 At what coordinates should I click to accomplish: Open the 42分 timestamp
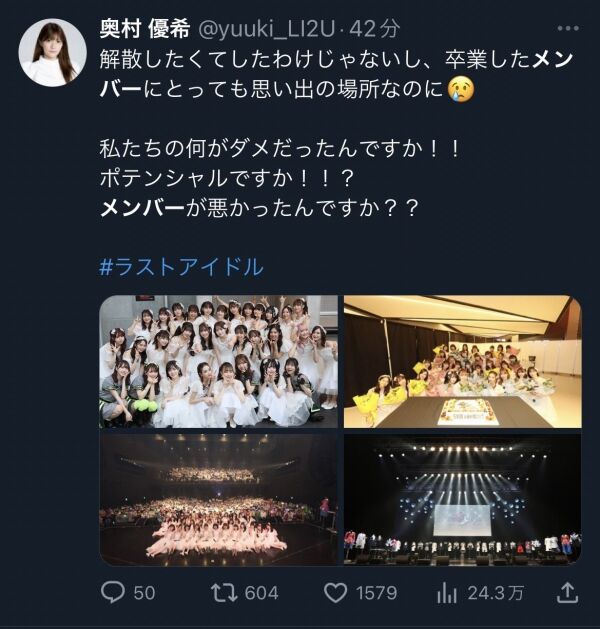375,29
